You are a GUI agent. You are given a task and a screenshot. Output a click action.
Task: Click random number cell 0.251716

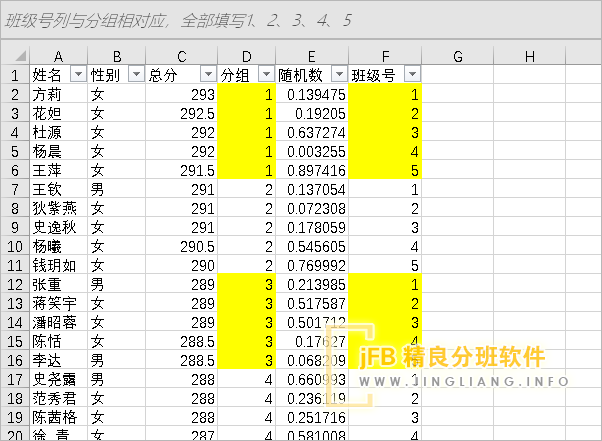tap(312, 418)
